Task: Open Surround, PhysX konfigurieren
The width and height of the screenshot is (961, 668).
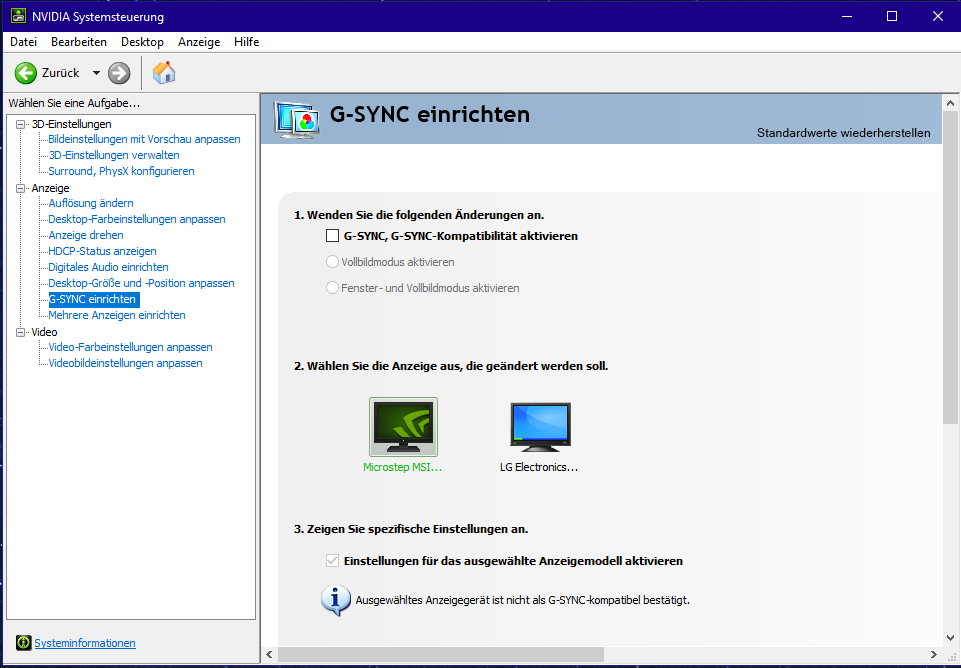Action: click(121, 171)
